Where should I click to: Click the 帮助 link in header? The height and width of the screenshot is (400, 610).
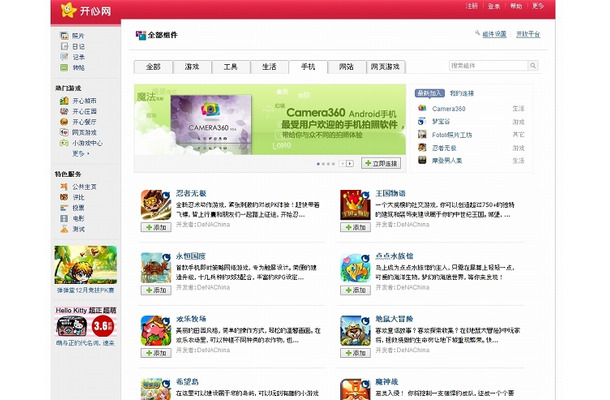click(x=516, y=6)
